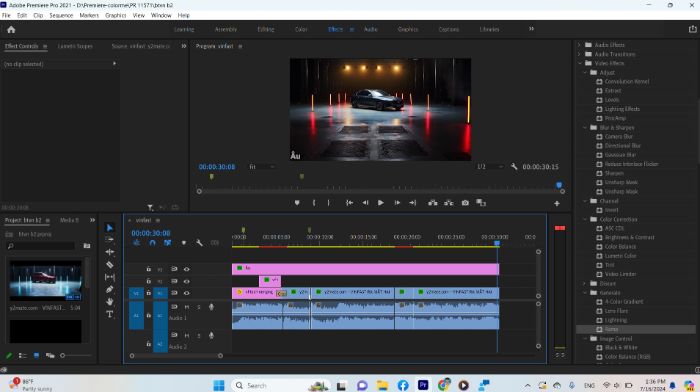Image resolution: width=700 pixels, height=392 pixels.
Task: Open the Fit zoom level dropdown
Action: tap(262, 167)
